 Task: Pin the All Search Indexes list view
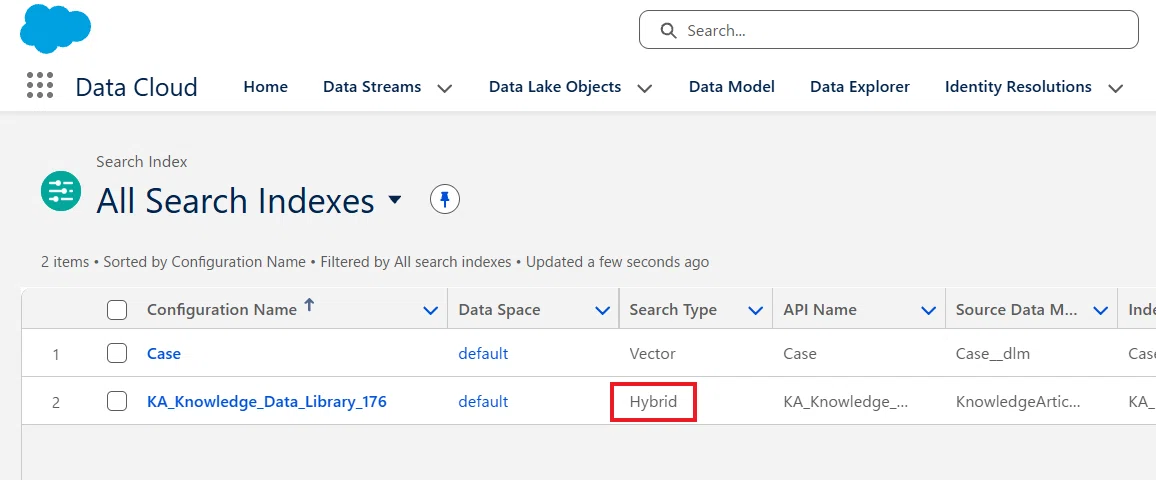click(x=445, y=199)
